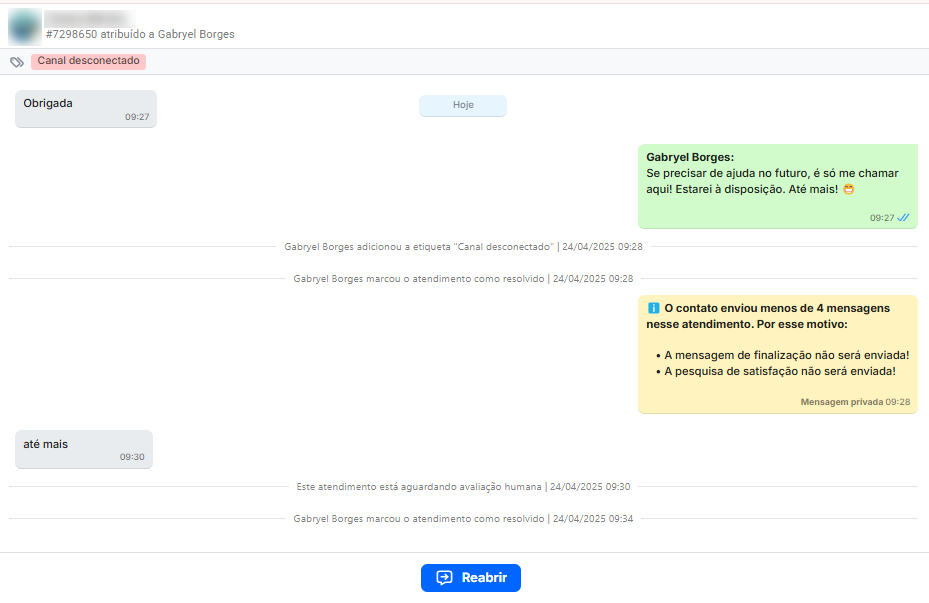929x603 pixels.
Task: Click the "Hoje" date separator chip
Action: click(463, 105)
